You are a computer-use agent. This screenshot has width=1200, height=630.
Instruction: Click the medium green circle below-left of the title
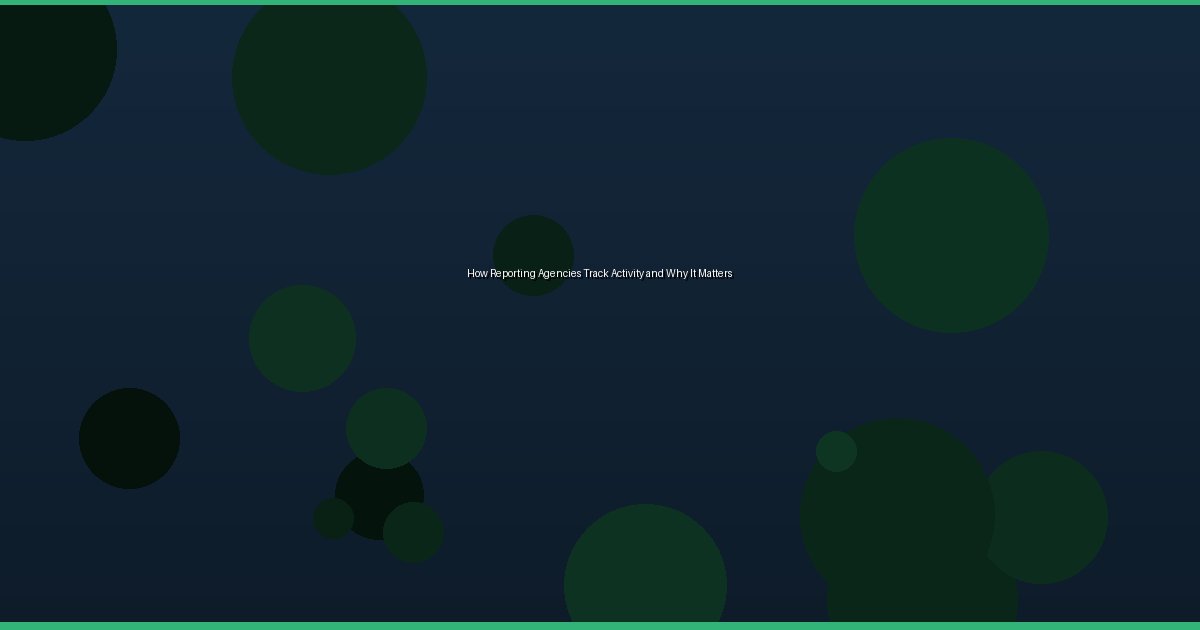coord(302,338)
